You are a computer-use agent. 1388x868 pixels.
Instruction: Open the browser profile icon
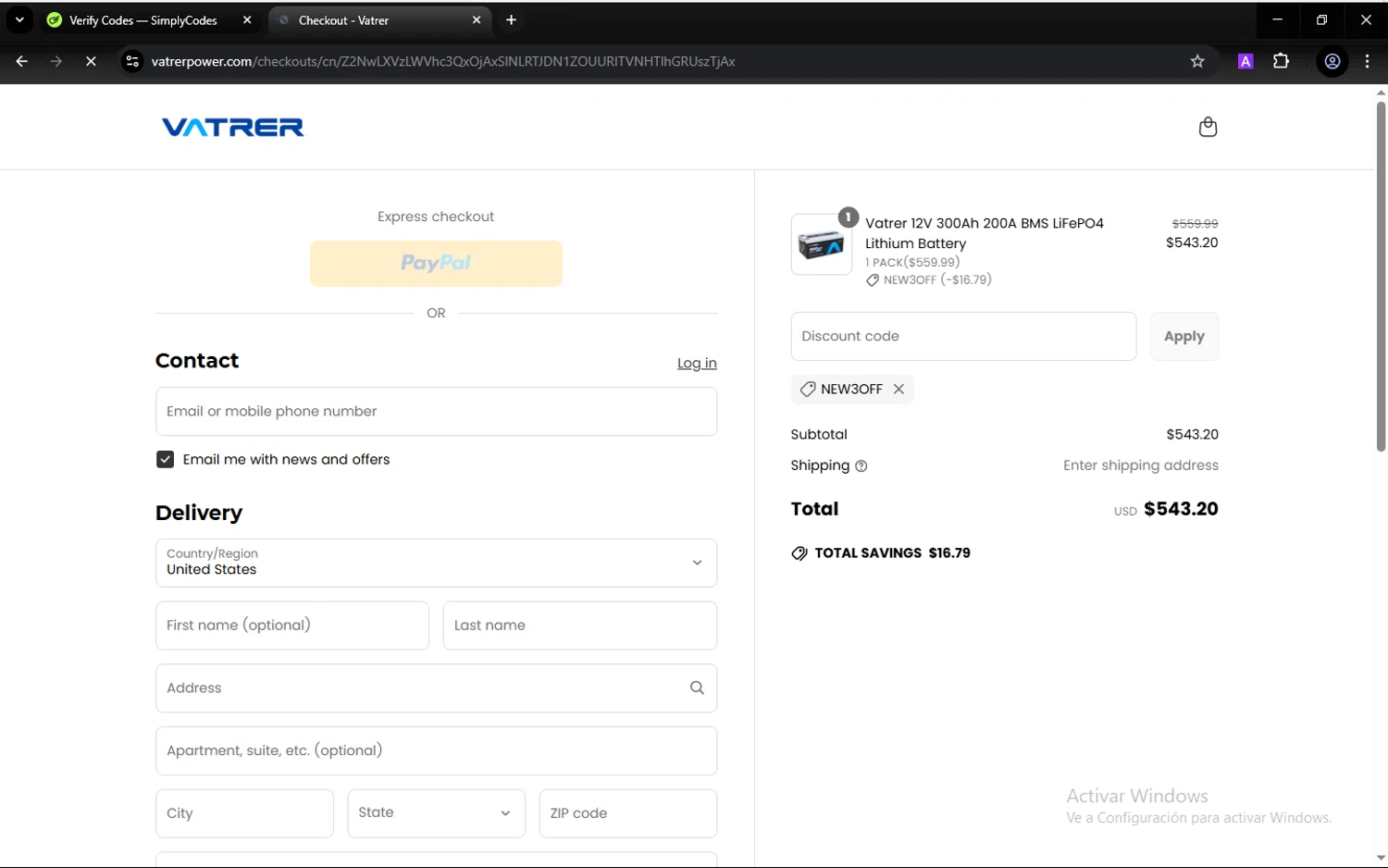1332,61
